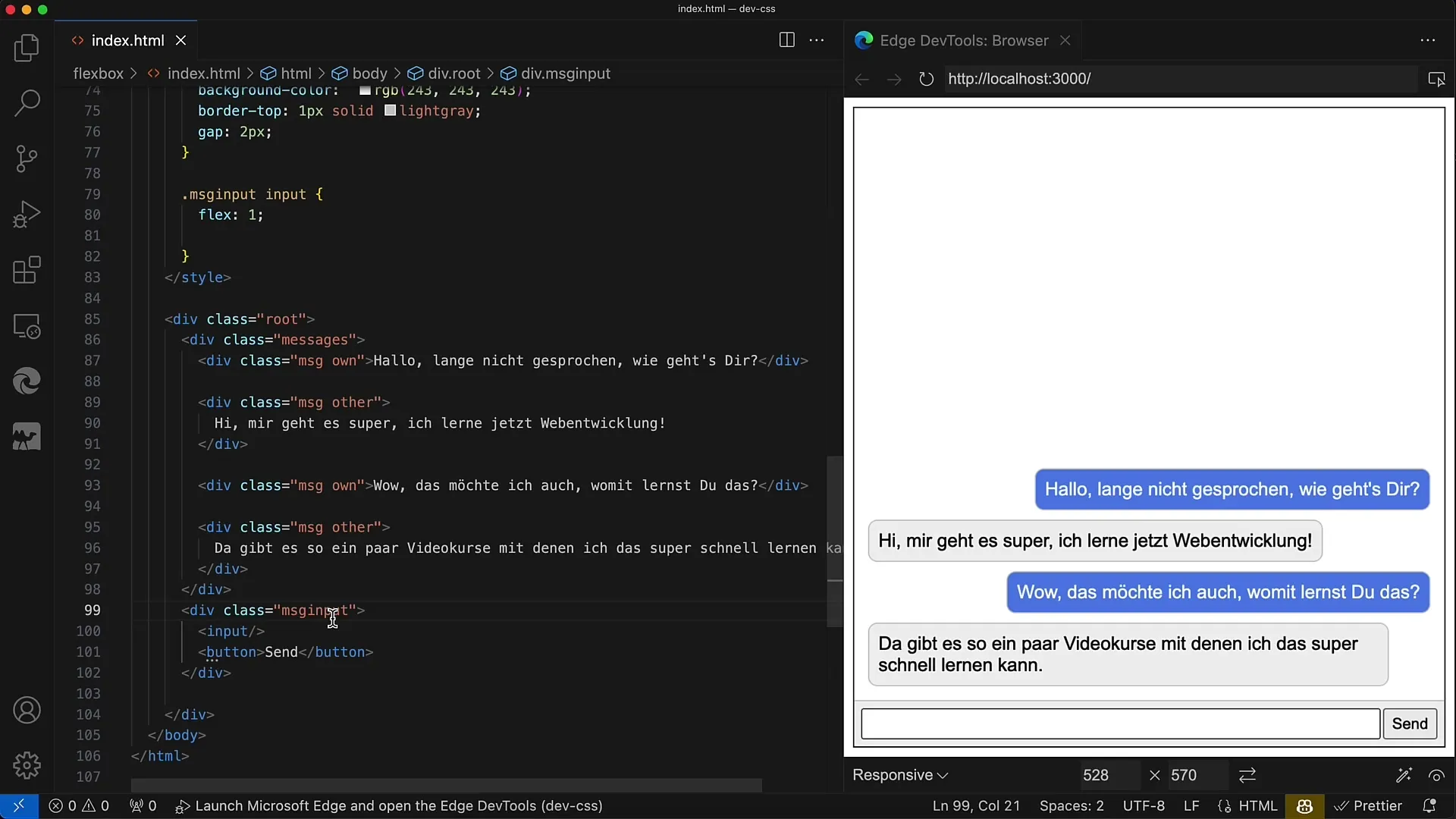Click the Copilot status icon
1456x819 pixels.
(1304, 806)
